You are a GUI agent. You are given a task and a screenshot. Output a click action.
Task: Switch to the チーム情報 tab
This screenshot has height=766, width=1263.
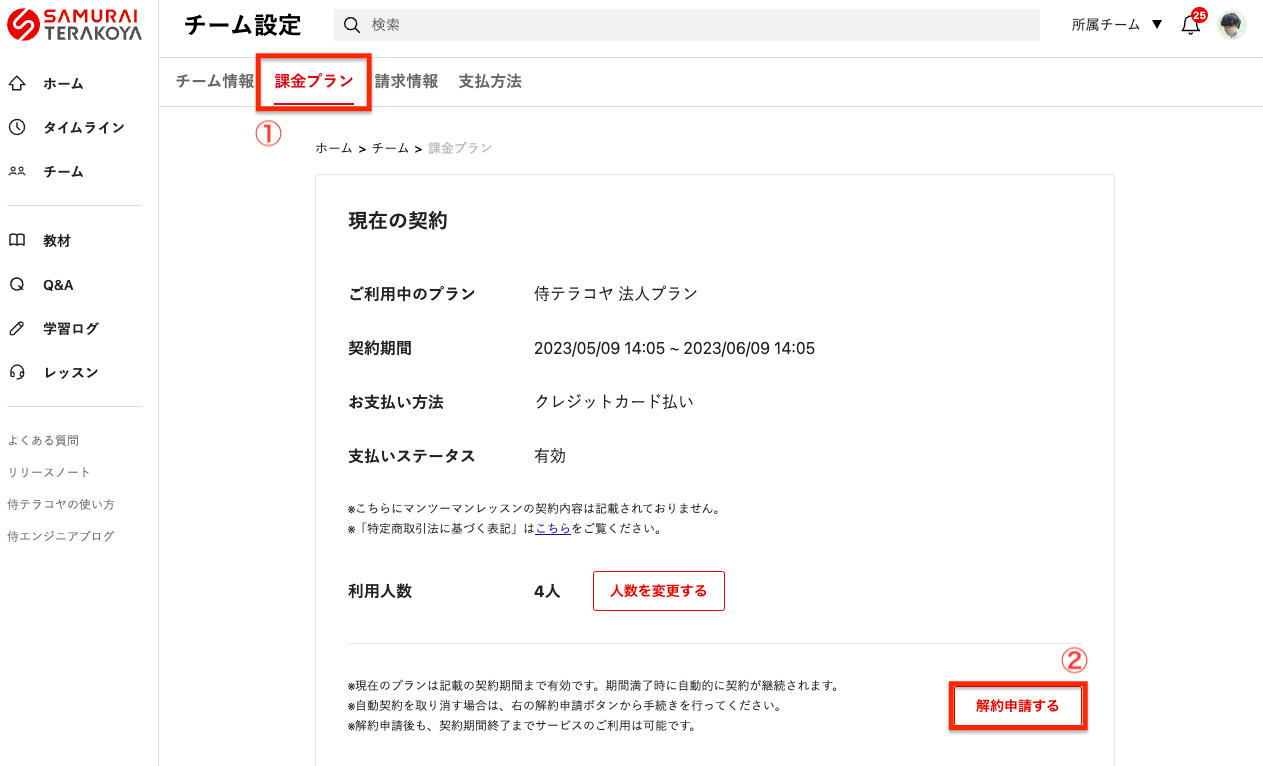(x=215, y=82)
